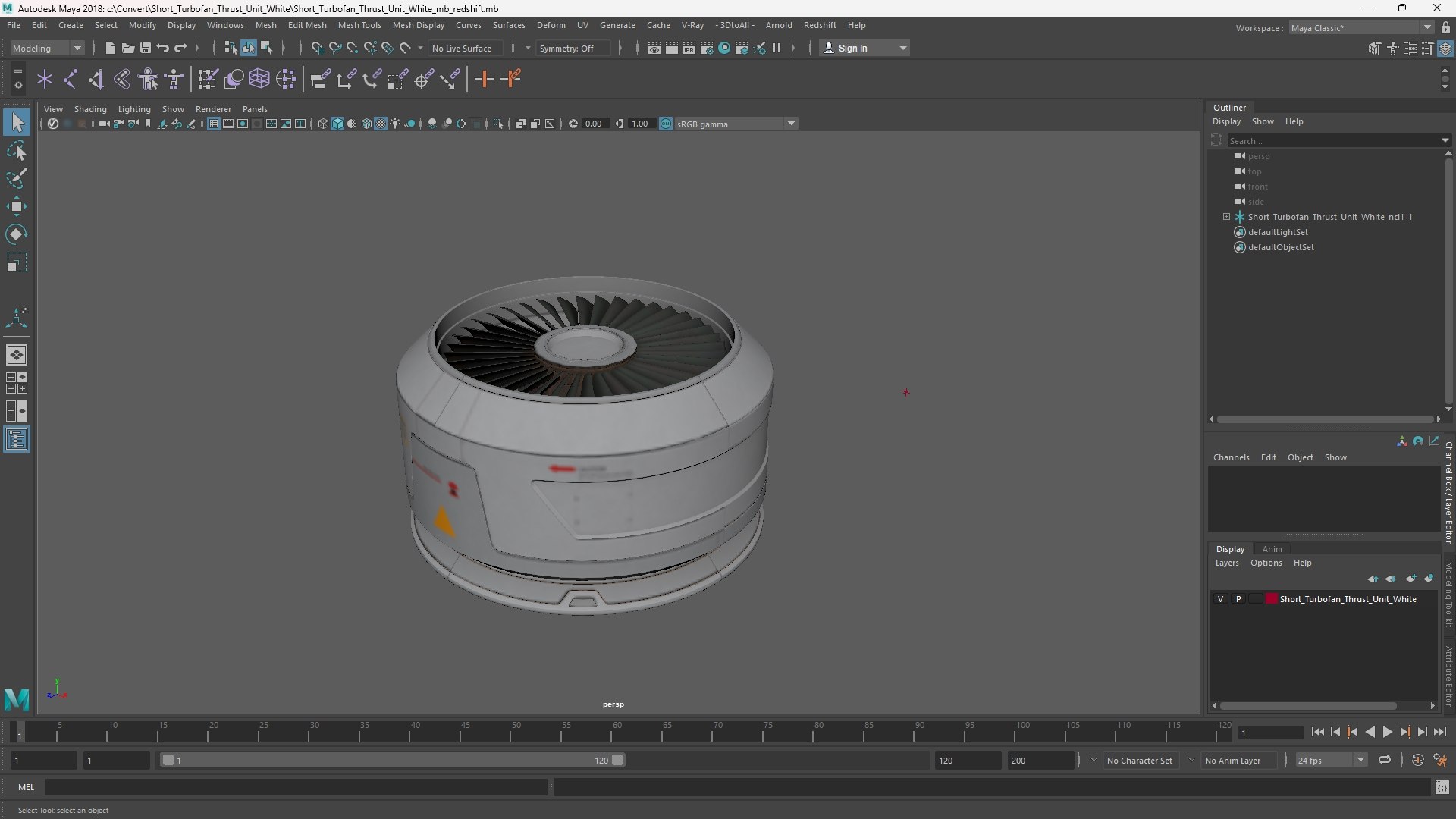Toggle the auto keyframe button

click(x=1418, y=761)
